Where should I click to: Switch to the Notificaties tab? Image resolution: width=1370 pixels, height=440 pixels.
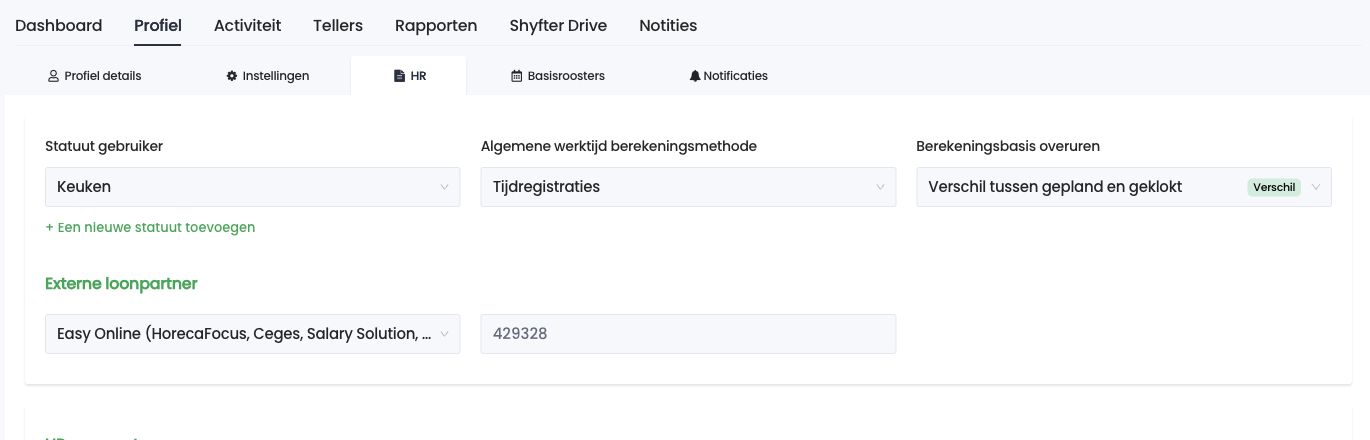[728, 75]
